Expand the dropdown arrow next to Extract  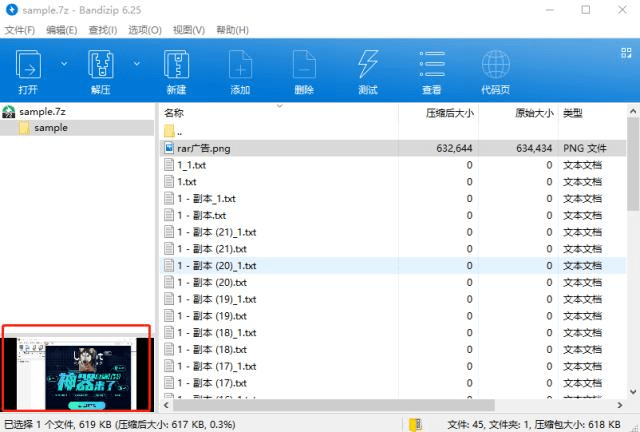point(136,64)
